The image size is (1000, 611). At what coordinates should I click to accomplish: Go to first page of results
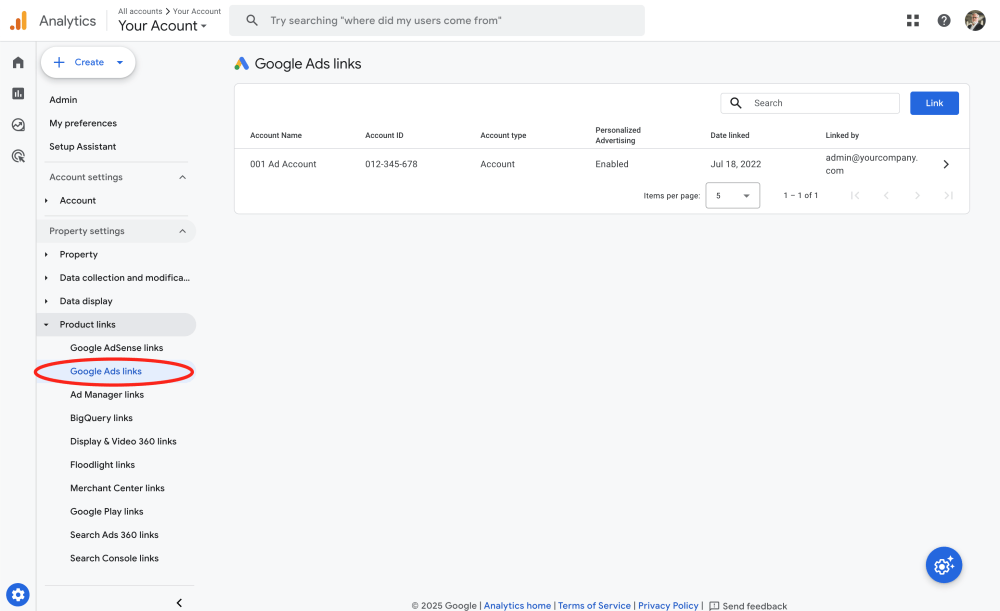pyautogui.click(x=855, y=195)
